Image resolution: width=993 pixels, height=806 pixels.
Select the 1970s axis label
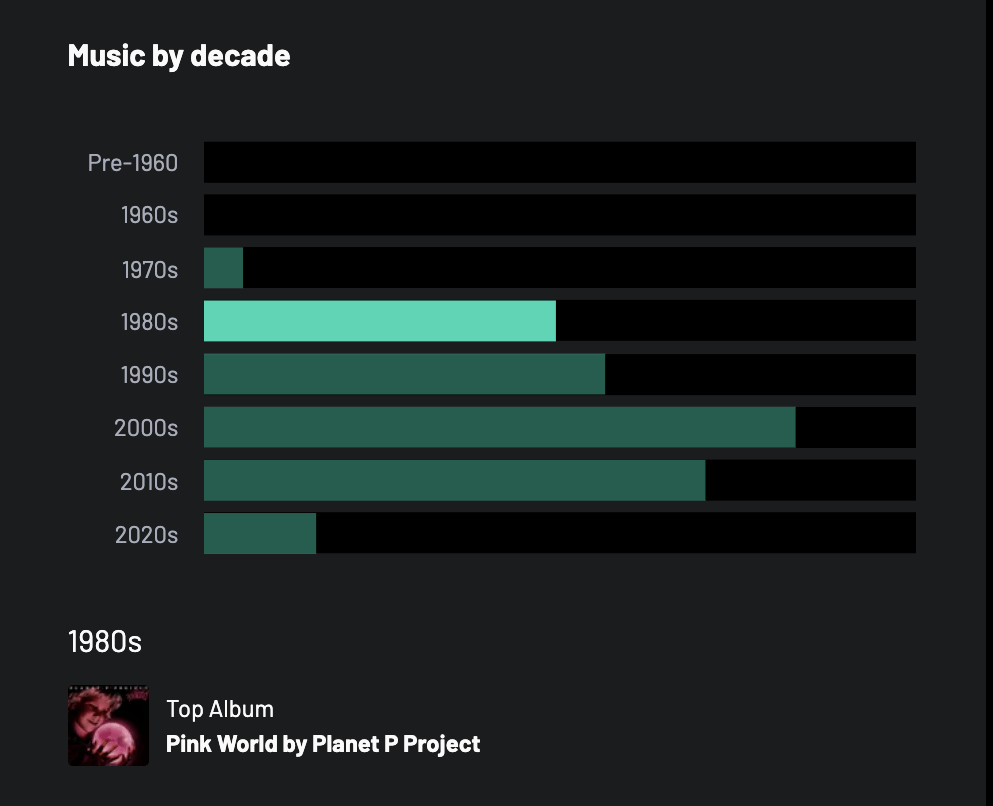click(149, 269)
